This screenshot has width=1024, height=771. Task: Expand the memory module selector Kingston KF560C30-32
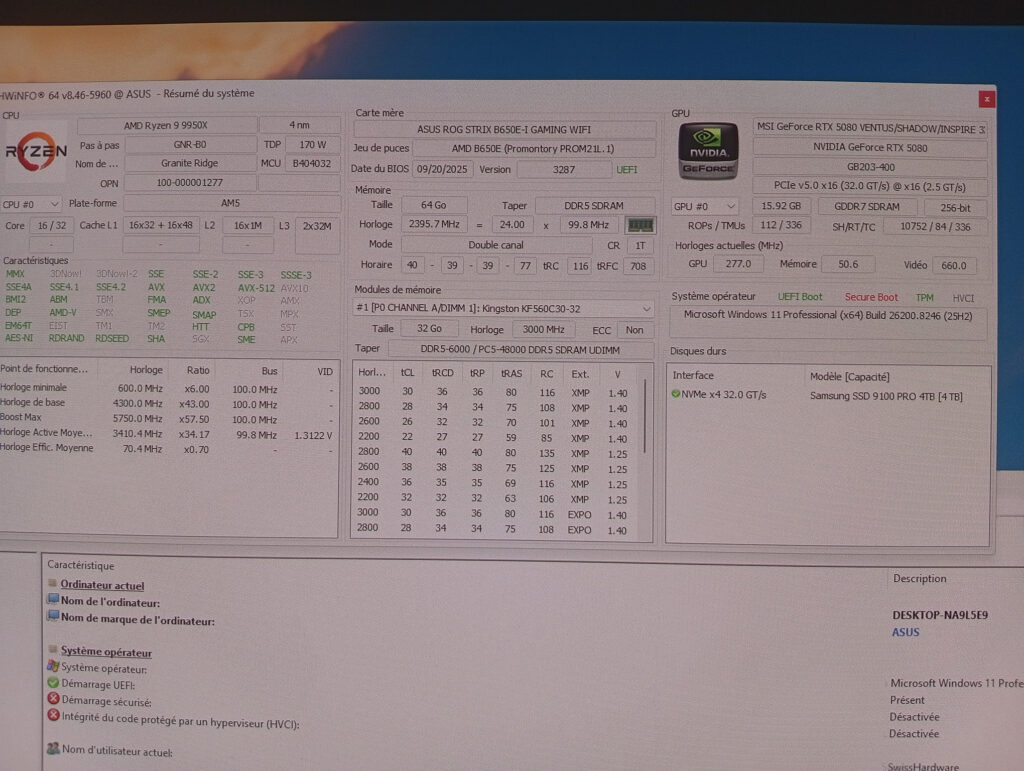[x=503, y=308]
